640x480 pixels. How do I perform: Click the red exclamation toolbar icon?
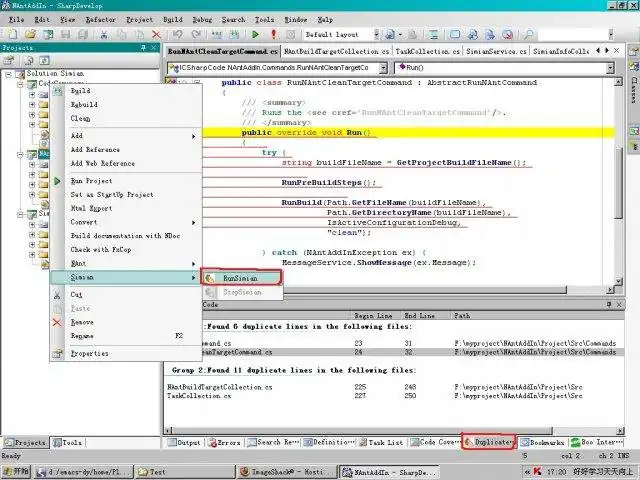click(x=273, y=35)
